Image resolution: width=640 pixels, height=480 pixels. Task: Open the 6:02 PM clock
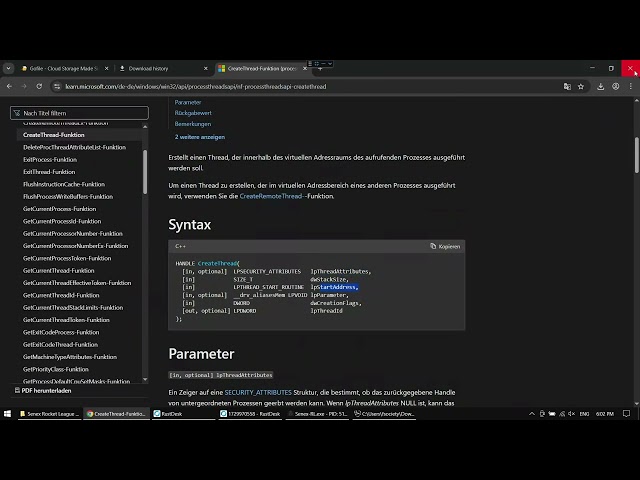tap(604, 413)
